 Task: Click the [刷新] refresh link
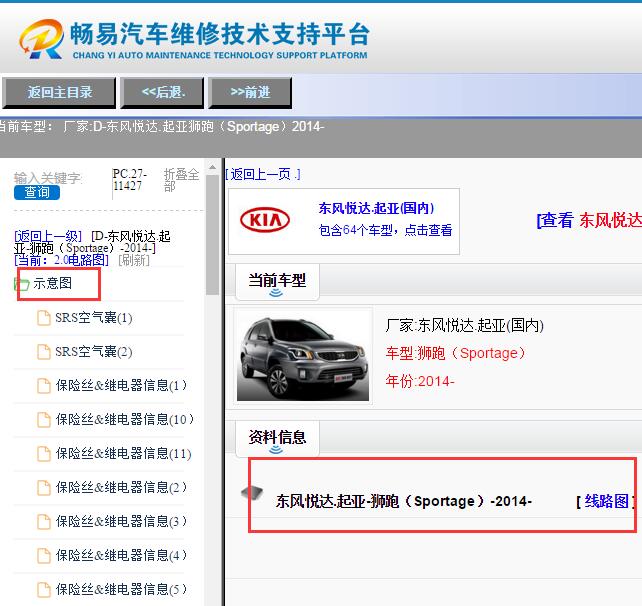[x=134, y=260]
